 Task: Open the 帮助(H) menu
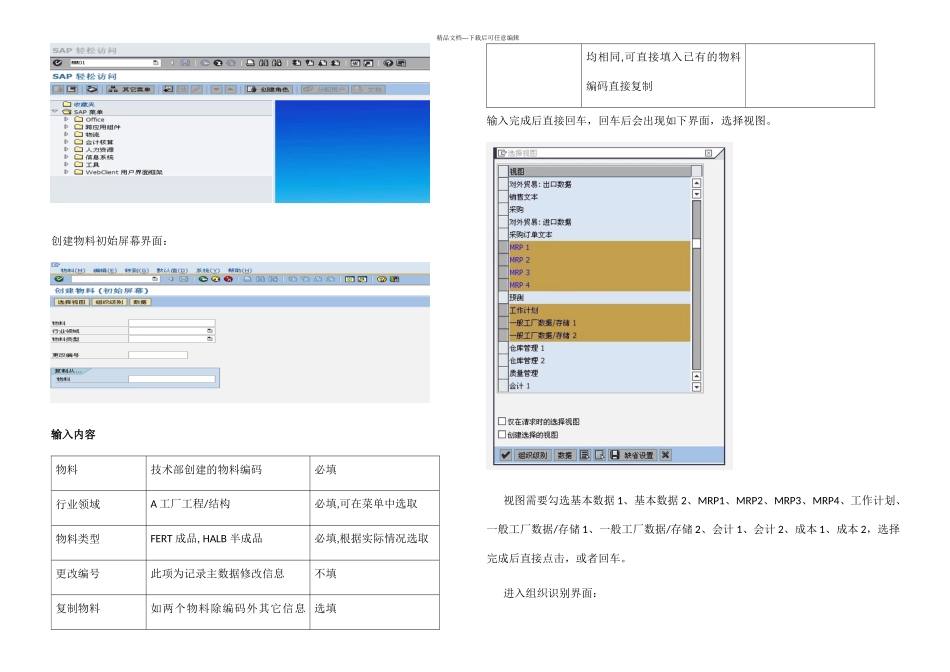(x=240, y=270)
